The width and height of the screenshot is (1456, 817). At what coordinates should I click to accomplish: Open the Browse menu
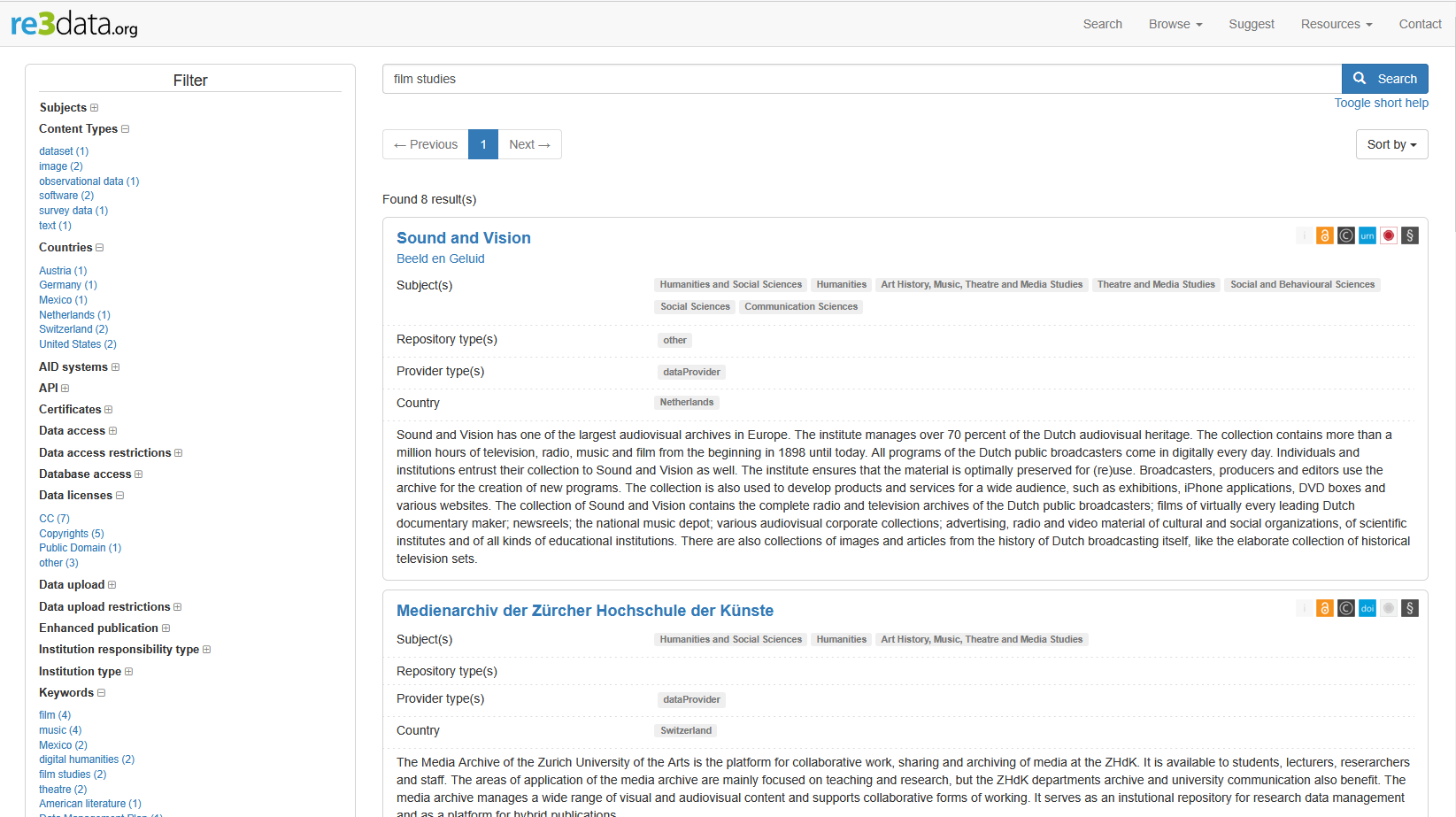tap(1175, 24)
